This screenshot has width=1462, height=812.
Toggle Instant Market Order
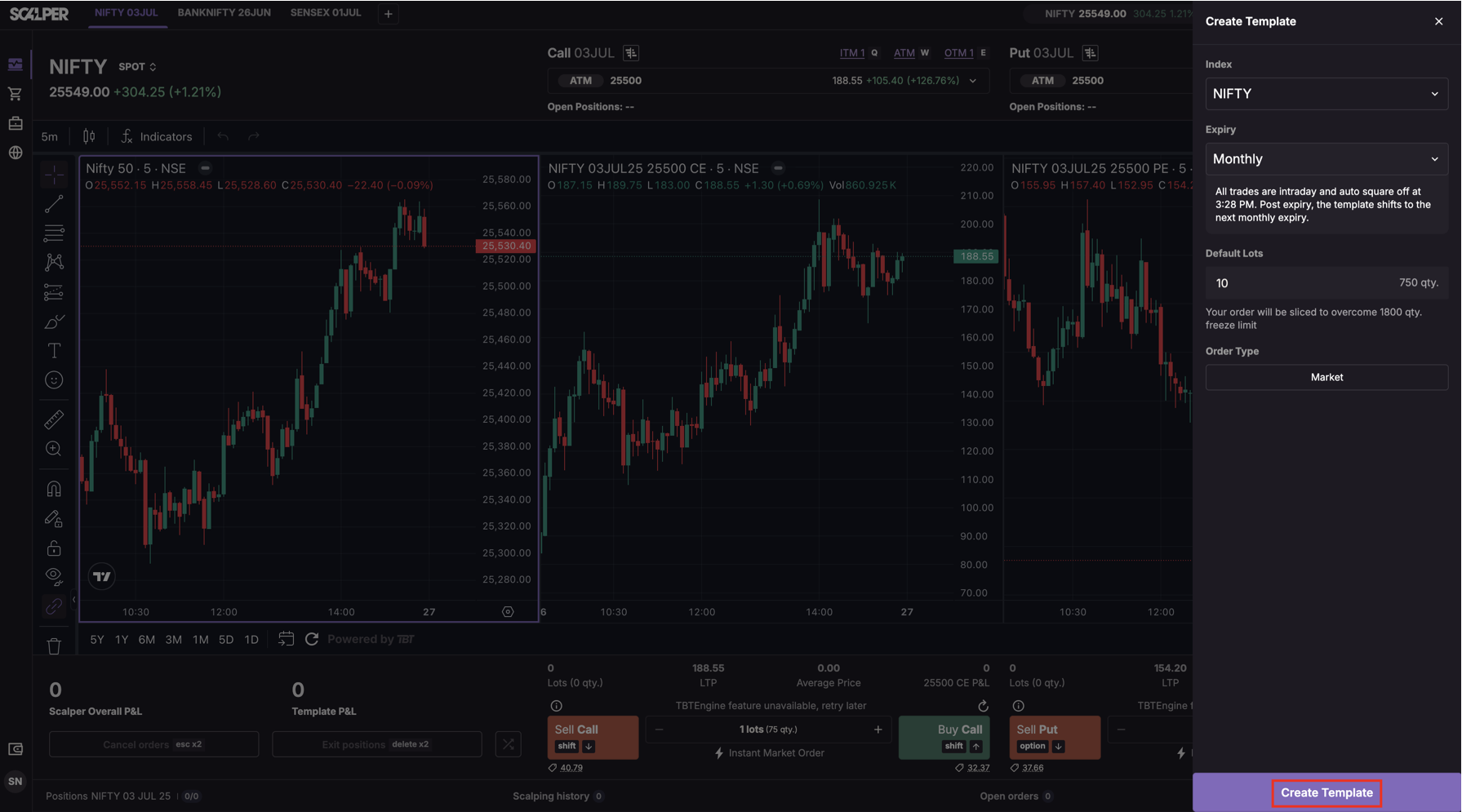click(768, 753)
